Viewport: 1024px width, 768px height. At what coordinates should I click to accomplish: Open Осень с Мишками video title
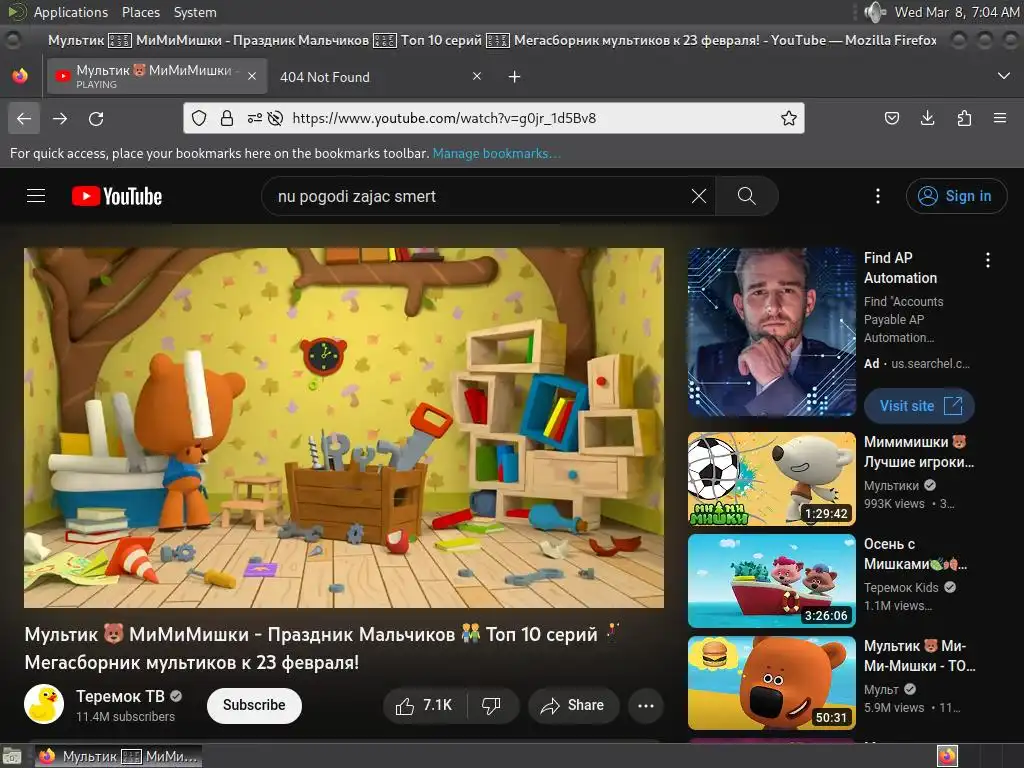(x=916, y=554)
